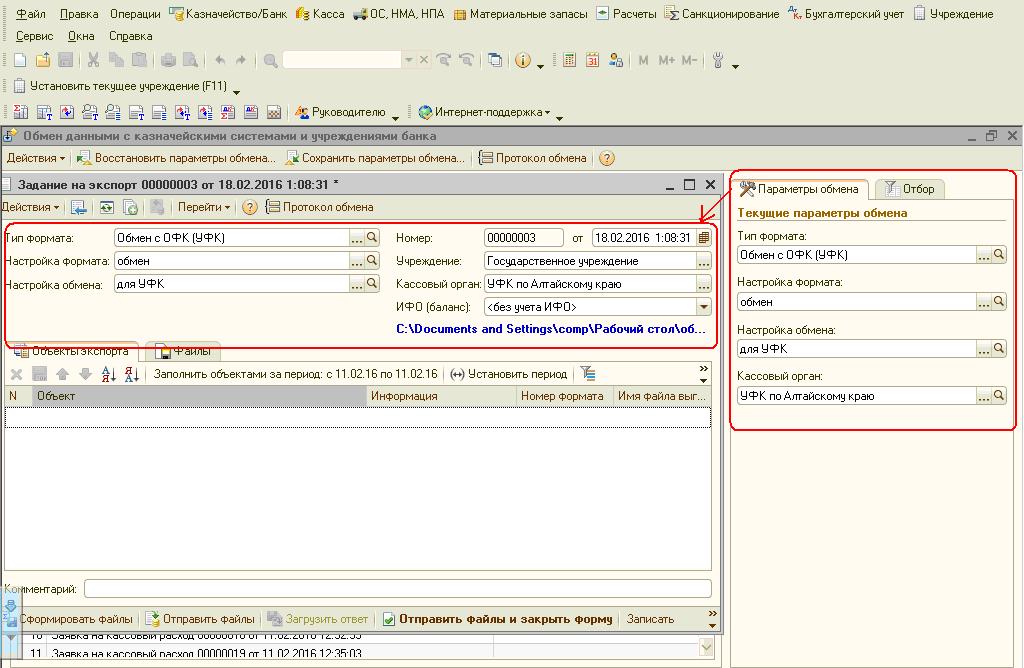Switch to the Файлы tab
Image resolution: width=1024 pixels, height=668 pixels.
click(x=183, y=351)
